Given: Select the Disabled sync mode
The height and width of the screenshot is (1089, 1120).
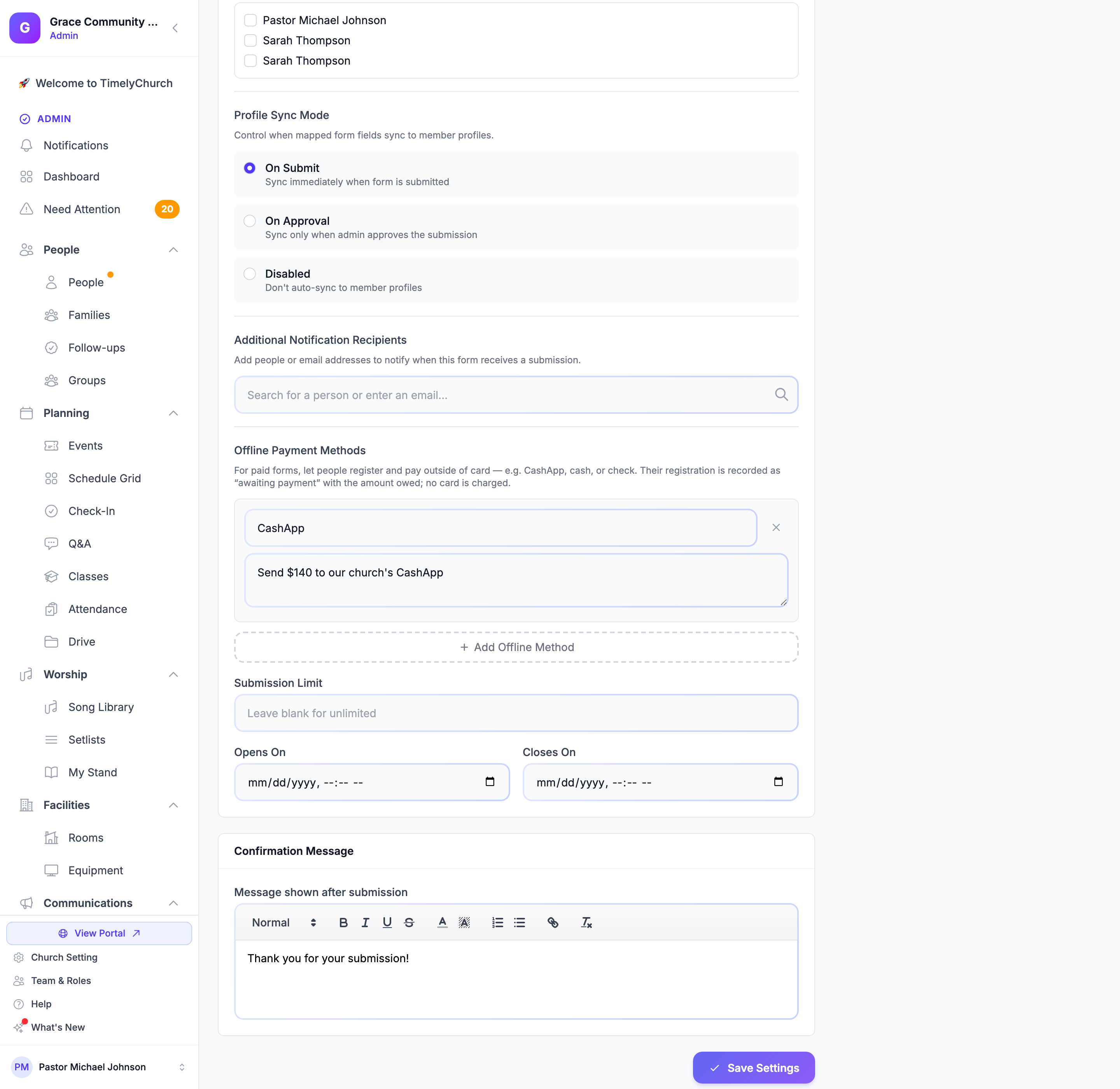Looking at the screenshot, I should (x=249, y=274).
